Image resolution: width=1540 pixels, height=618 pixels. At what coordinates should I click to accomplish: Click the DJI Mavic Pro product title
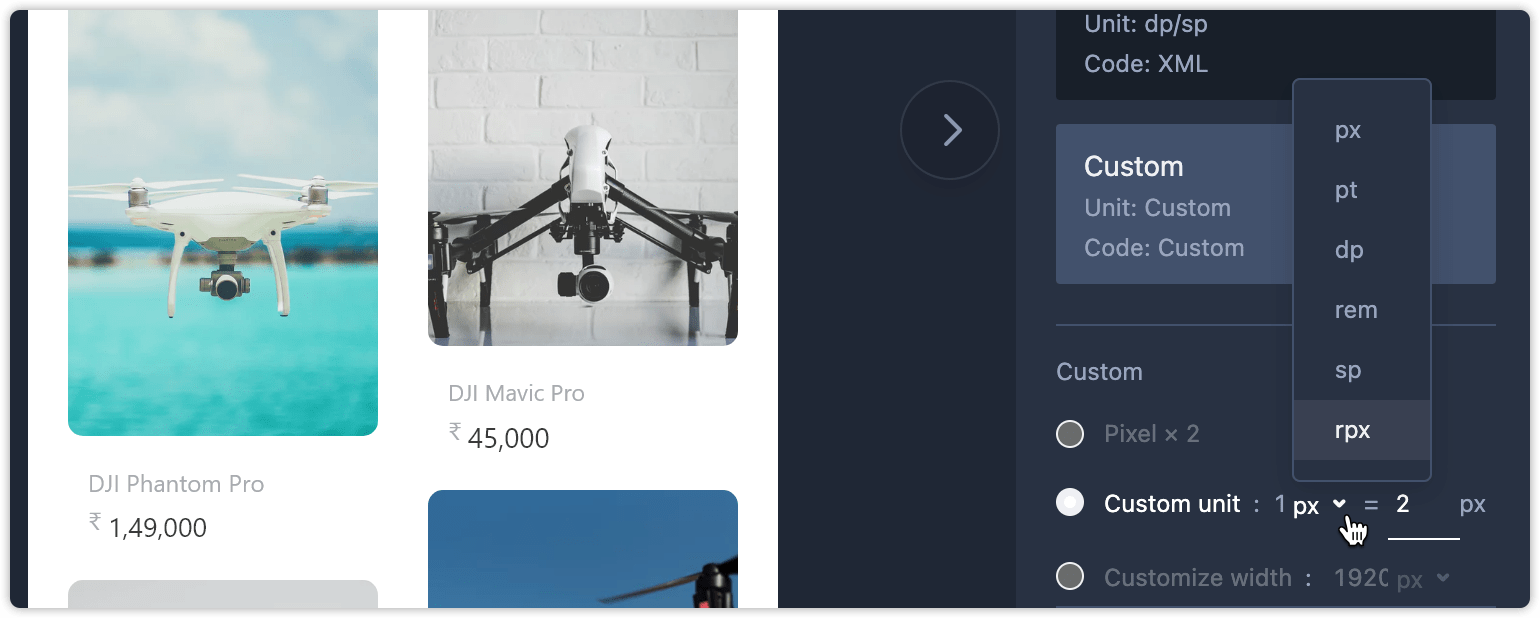point(516,394)
